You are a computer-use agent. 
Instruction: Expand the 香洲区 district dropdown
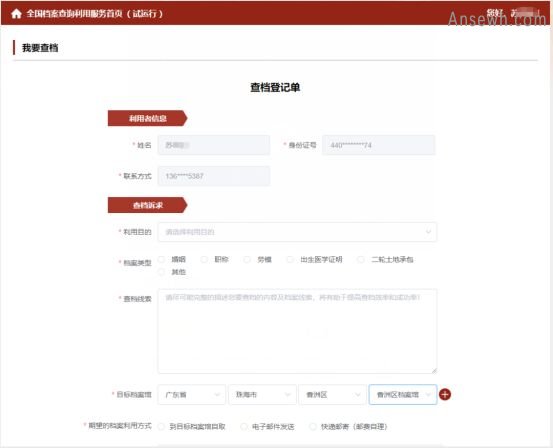(x=332, y=394)
